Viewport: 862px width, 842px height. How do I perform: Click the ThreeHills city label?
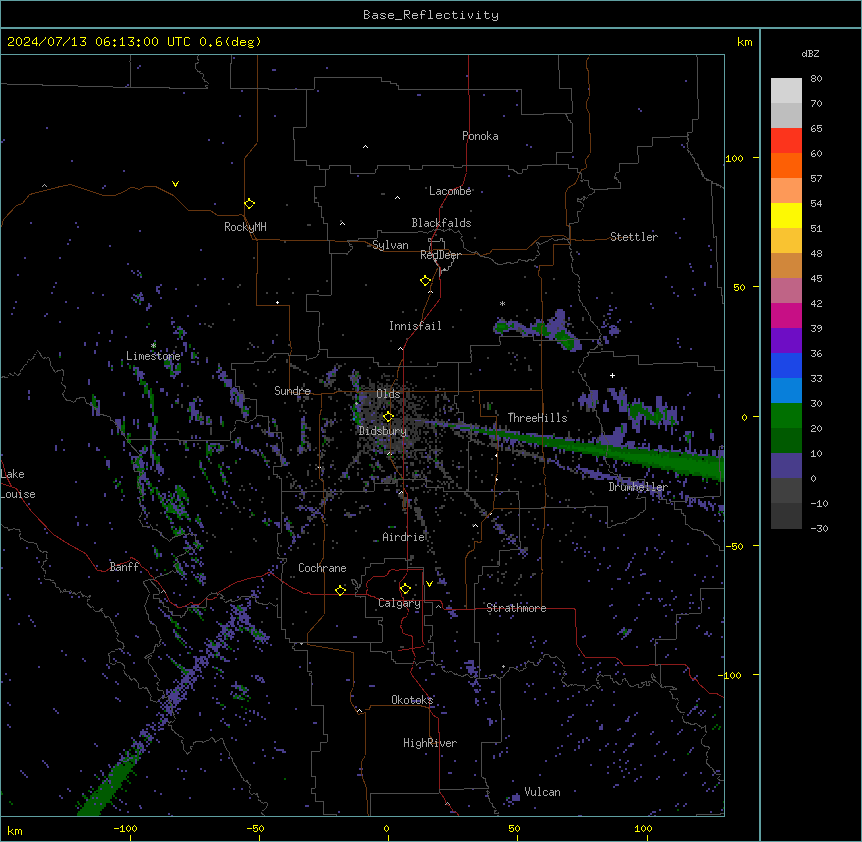[537, 418]
